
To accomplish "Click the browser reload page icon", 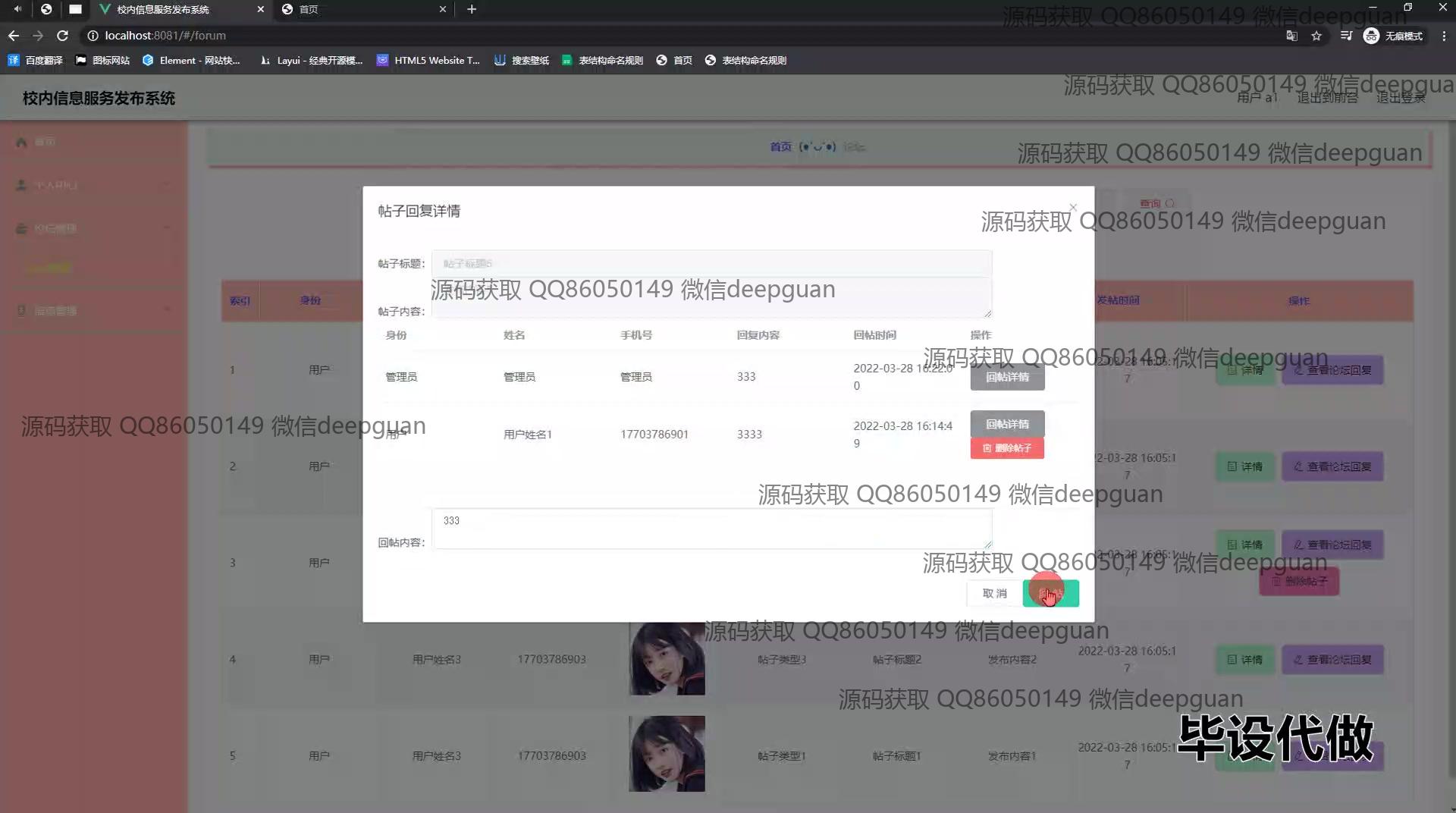I will point(62,36).
